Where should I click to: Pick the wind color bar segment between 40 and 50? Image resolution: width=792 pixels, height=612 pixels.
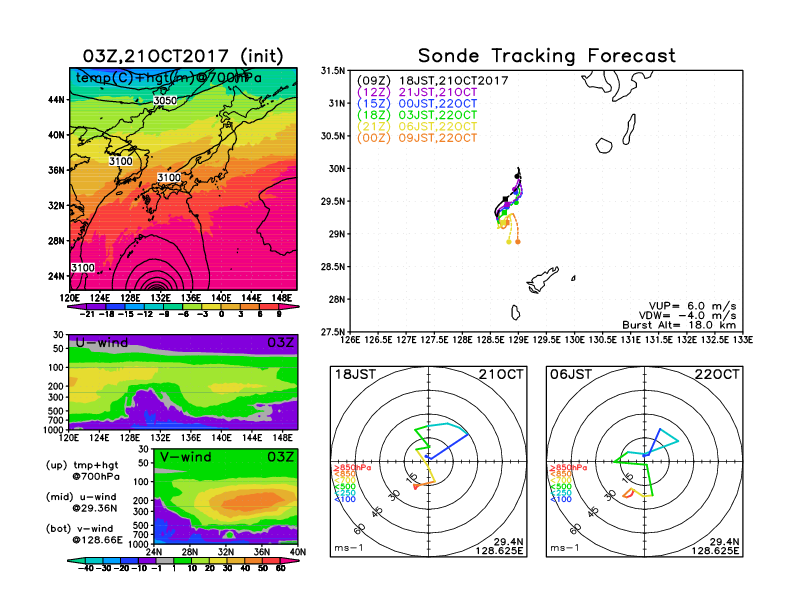coord(254,560)
